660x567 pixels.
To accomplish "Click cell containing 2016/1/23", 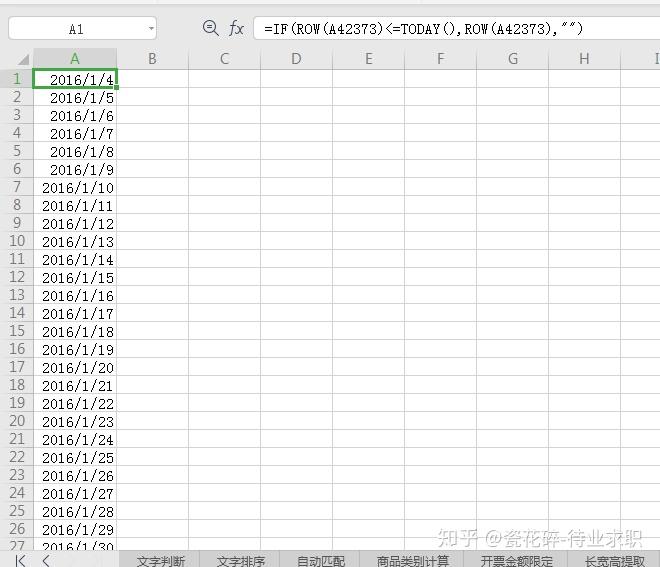I will point(75,421).
